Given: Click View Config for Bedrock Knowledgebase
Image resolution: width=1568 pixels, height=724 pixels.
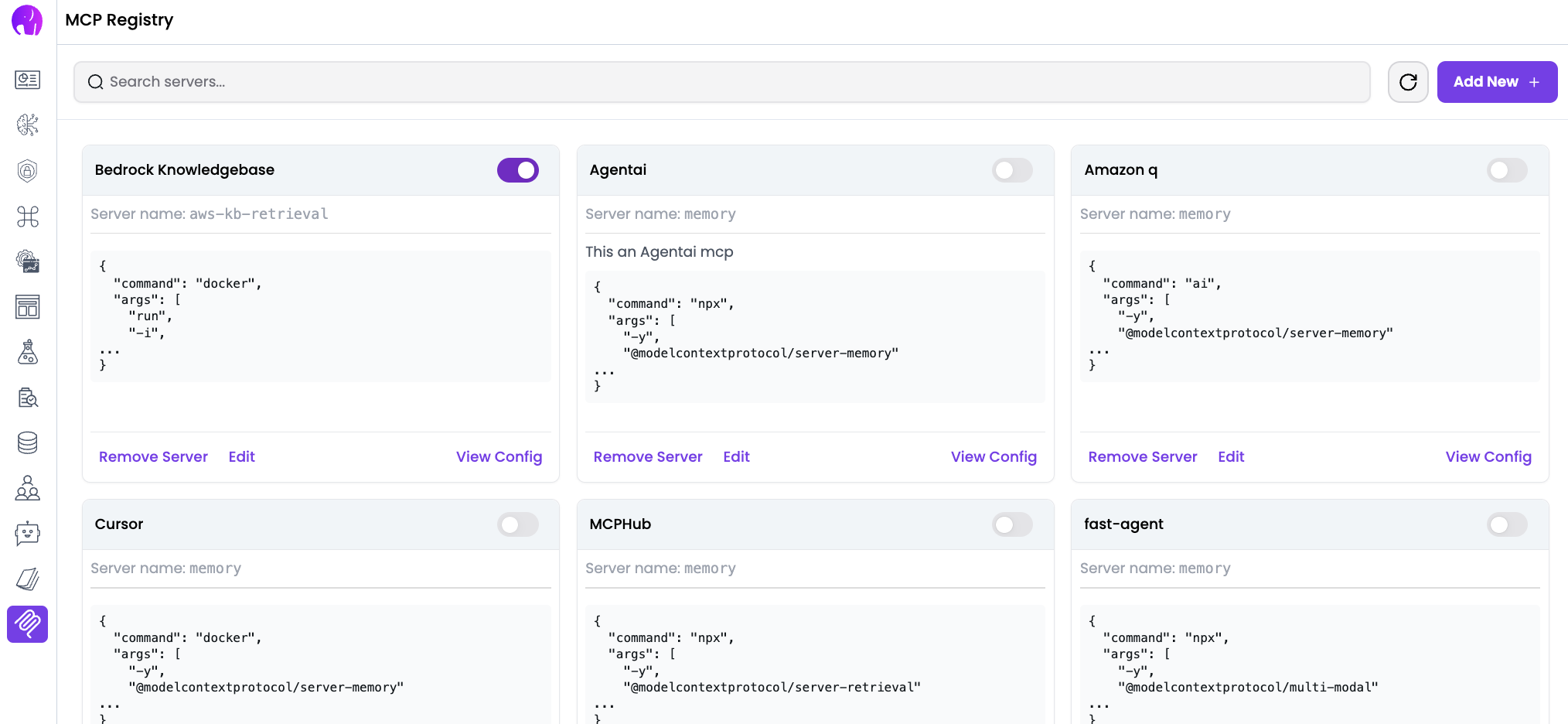Looking at the screenshot, I should click(x=499, y=457).
